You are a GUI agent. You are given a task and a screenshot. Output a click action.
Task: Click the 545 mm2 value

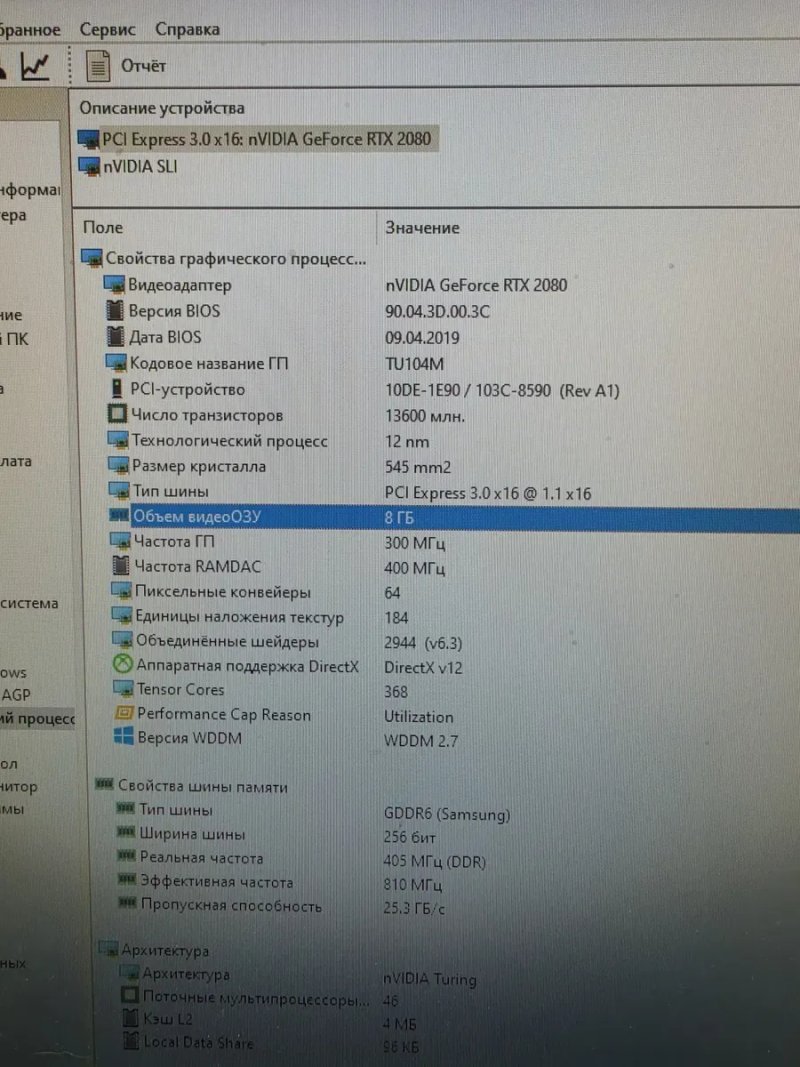coord(418,467)
